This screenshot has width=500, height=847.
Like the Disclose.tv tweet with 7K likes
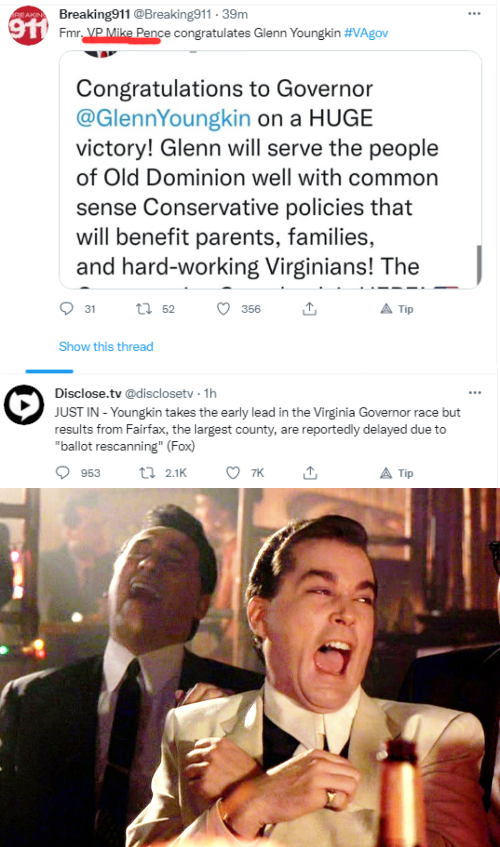[x=233, y=473]
